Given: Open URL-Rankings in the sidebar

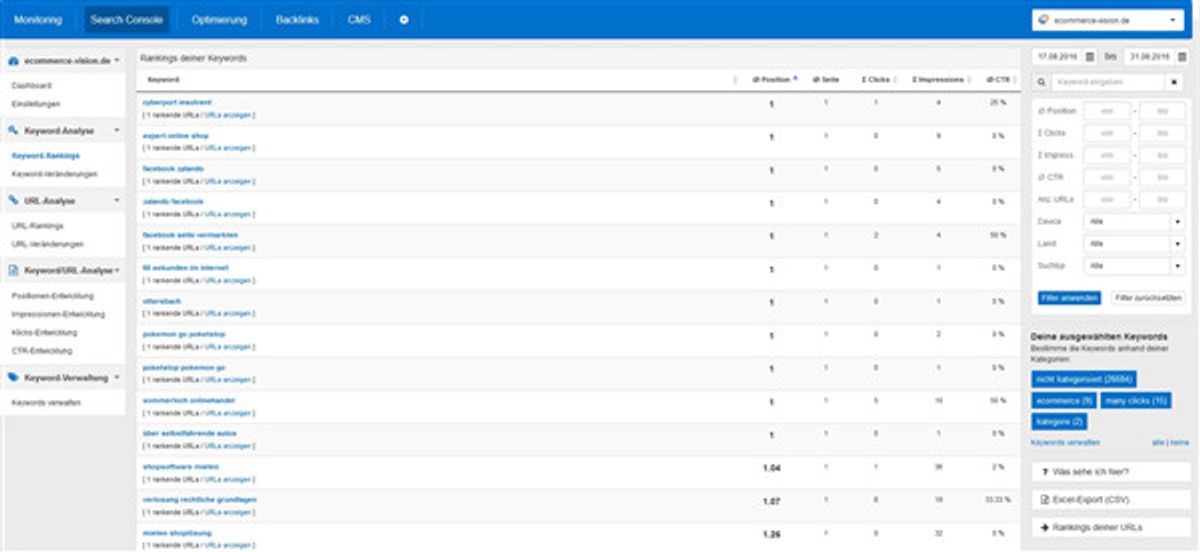Looking at the screenshot, I should 37,226.
